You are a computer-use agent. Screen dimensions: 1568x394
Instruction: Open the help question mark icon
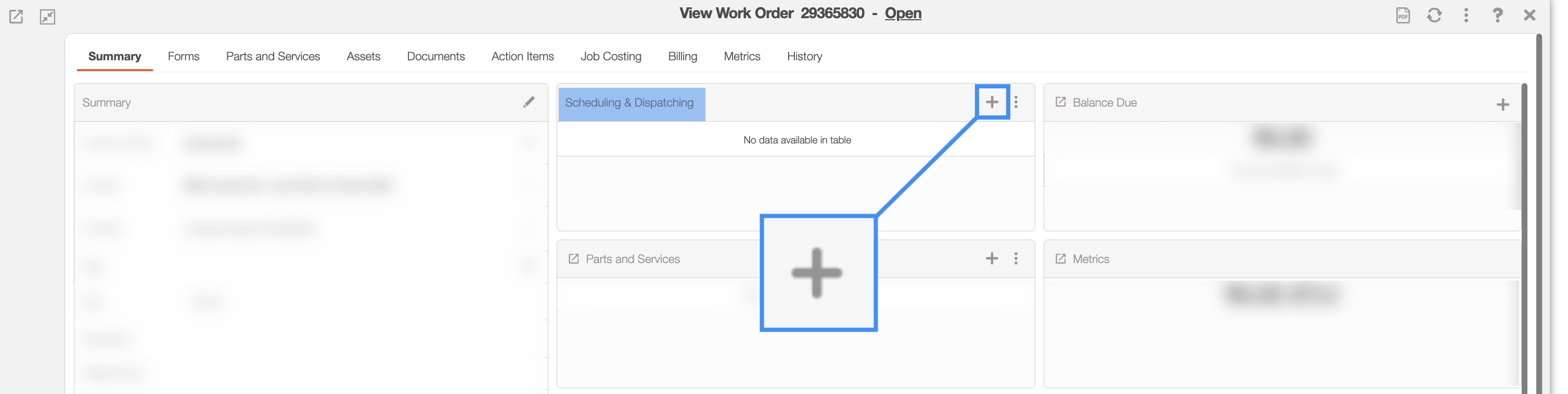[x=1497, y=15]
